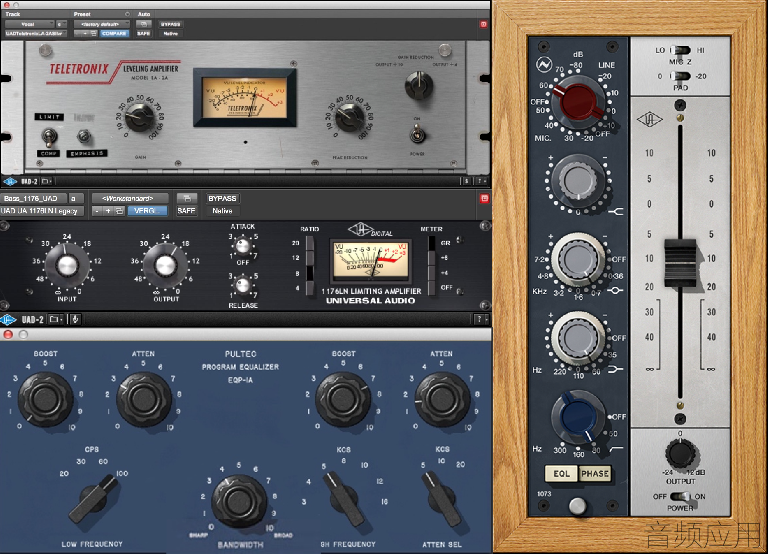768x554 pixels.
Task: Click SAFE in the LA-2A header
Action: coord(144,34)
